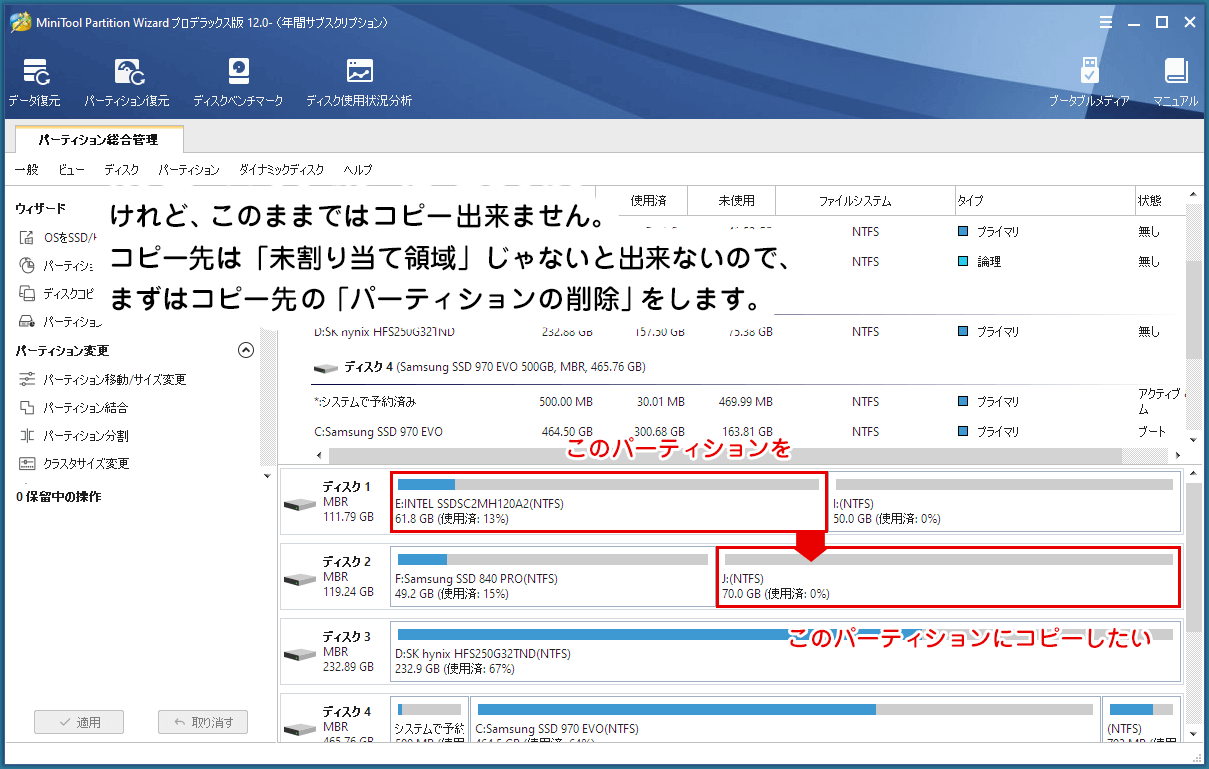Open the パーティション menu
Image resolution: width=1209 pixels, height=769 pixels.
189,170
